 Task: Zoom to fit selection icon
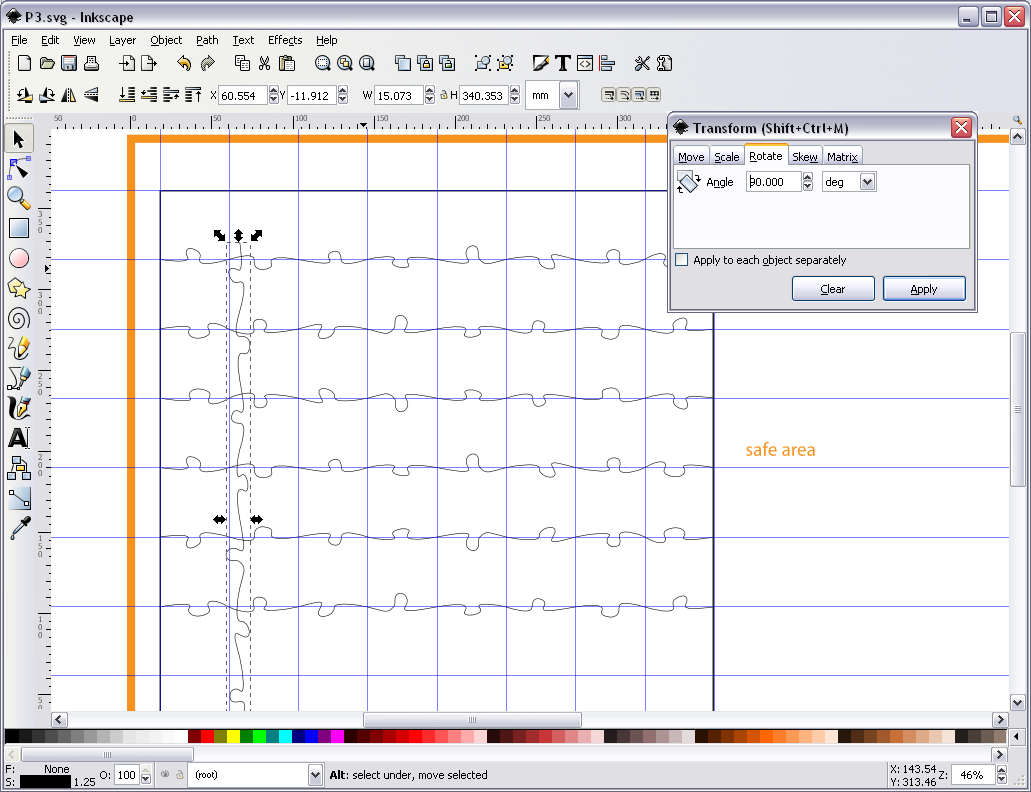point(322,63)
